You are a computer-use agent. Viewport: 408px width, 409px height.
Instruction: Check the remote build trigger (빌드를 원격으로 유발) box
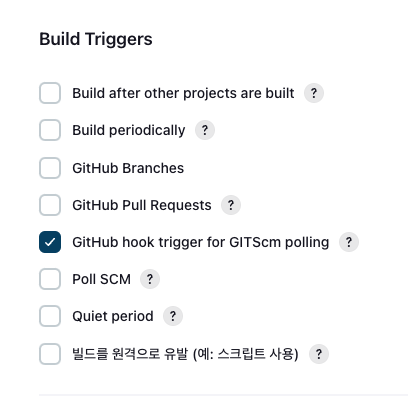coord(50,354)
